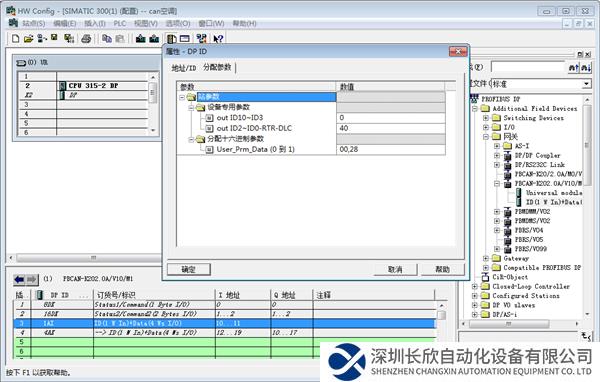The width and height of the screenshot is (600, 382).
Task: Expand the Gateway folder in catalog
Action: [486, 258]
